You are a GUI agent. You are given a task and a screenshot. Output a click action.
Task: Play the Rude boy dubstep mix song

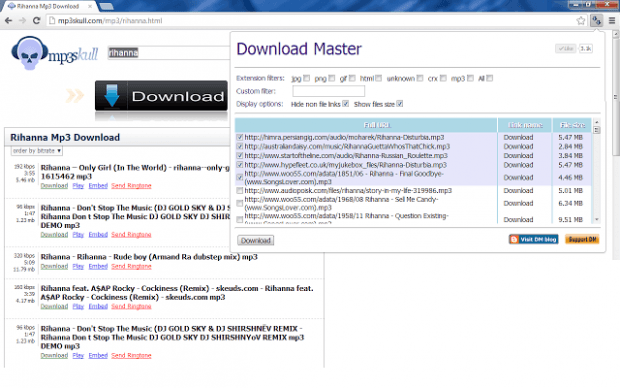coord(78,266)
